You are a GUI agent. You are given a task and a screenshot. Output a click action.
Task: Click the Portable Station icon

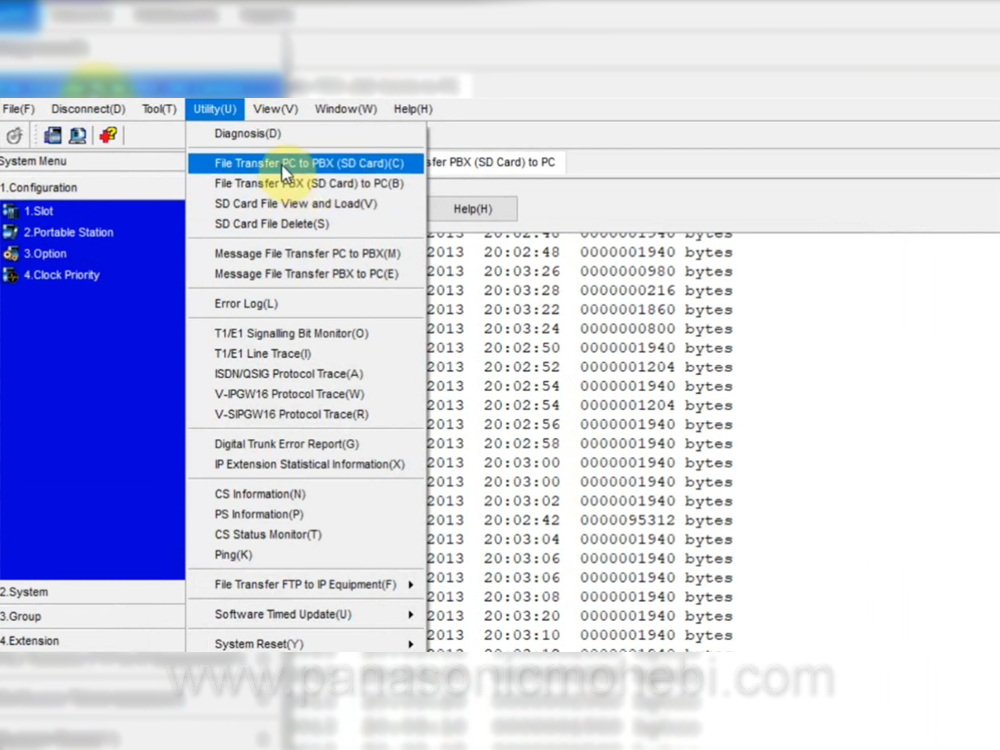11,232
